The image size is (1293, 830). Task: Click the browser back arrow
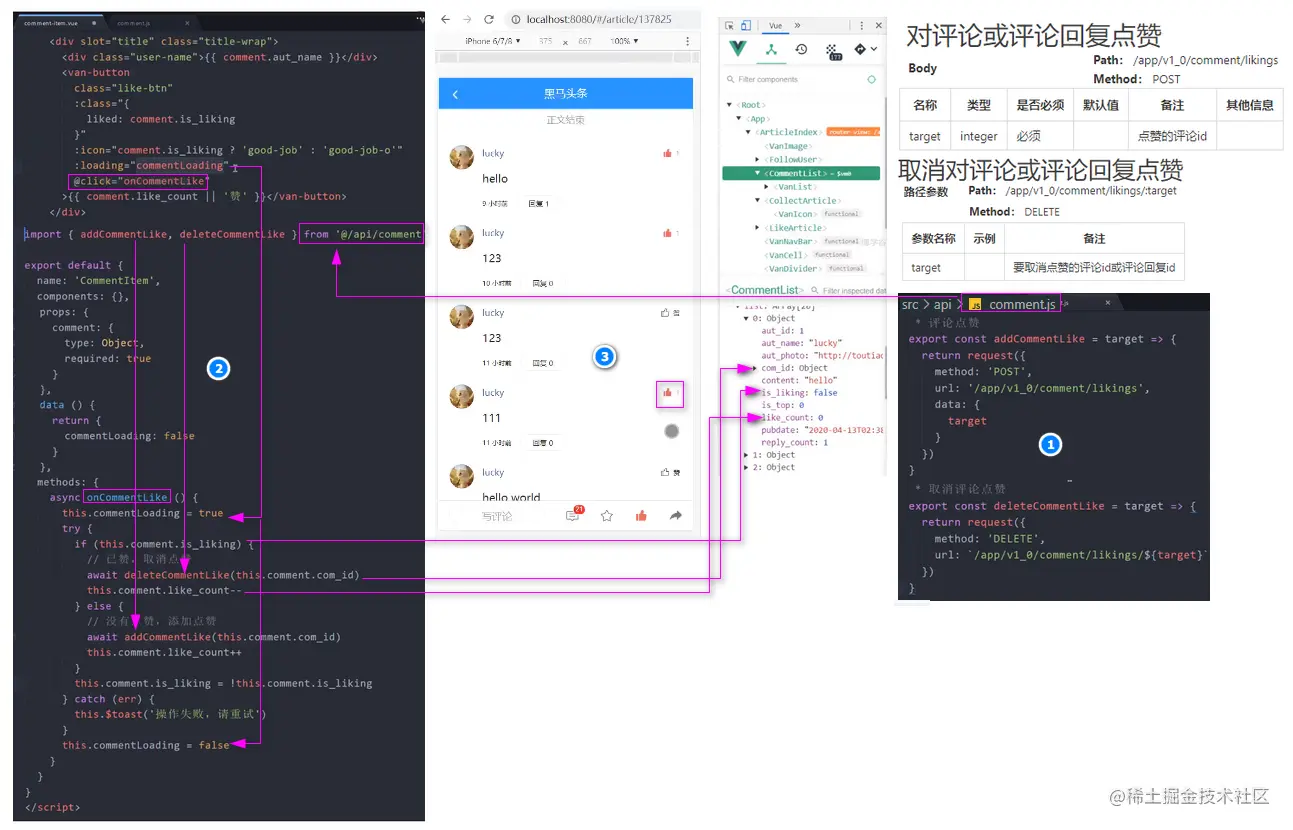click(x=446, y=19)
